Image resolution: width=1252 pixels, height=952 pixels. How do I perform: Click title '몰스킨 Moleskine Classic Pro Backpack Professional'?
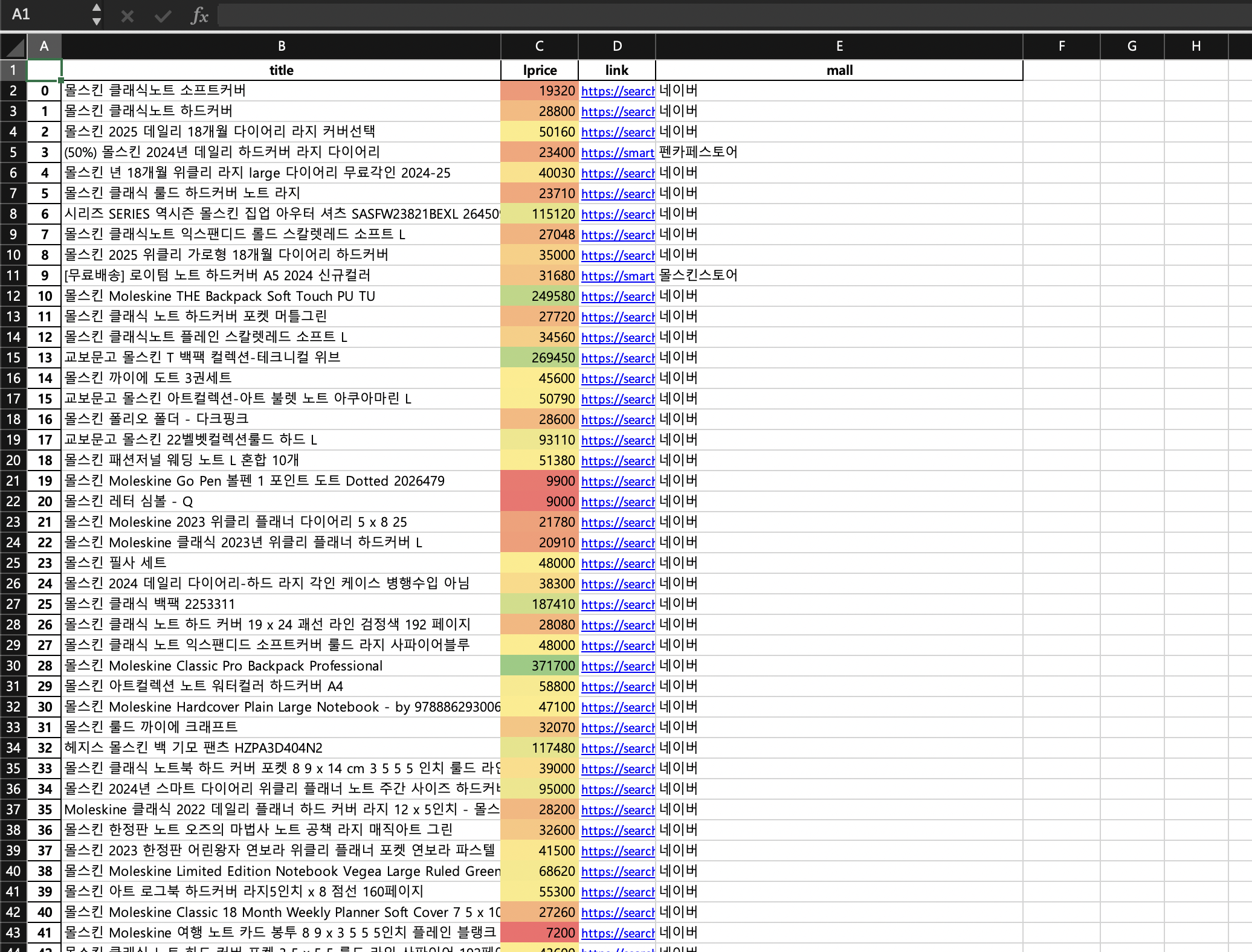click(224, 666)
